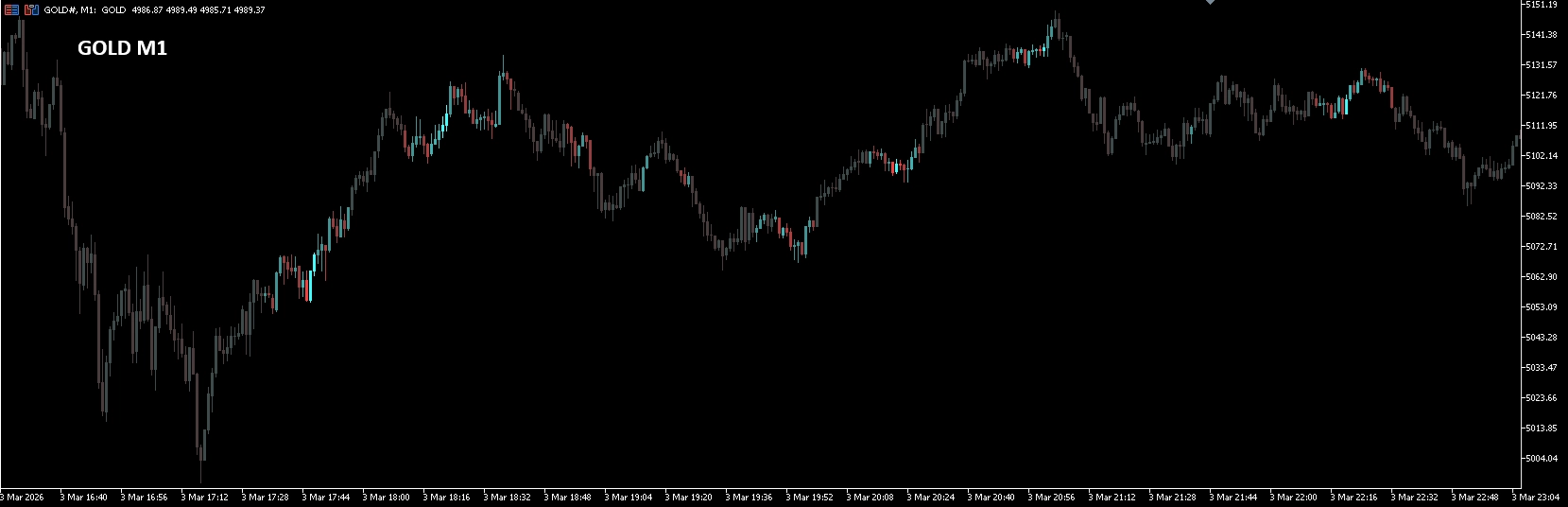Click the '3 Mar 22:32' time label
Image resolution: width=1568 pixels, height=507 pixels.
click(x=1415, y=498)
